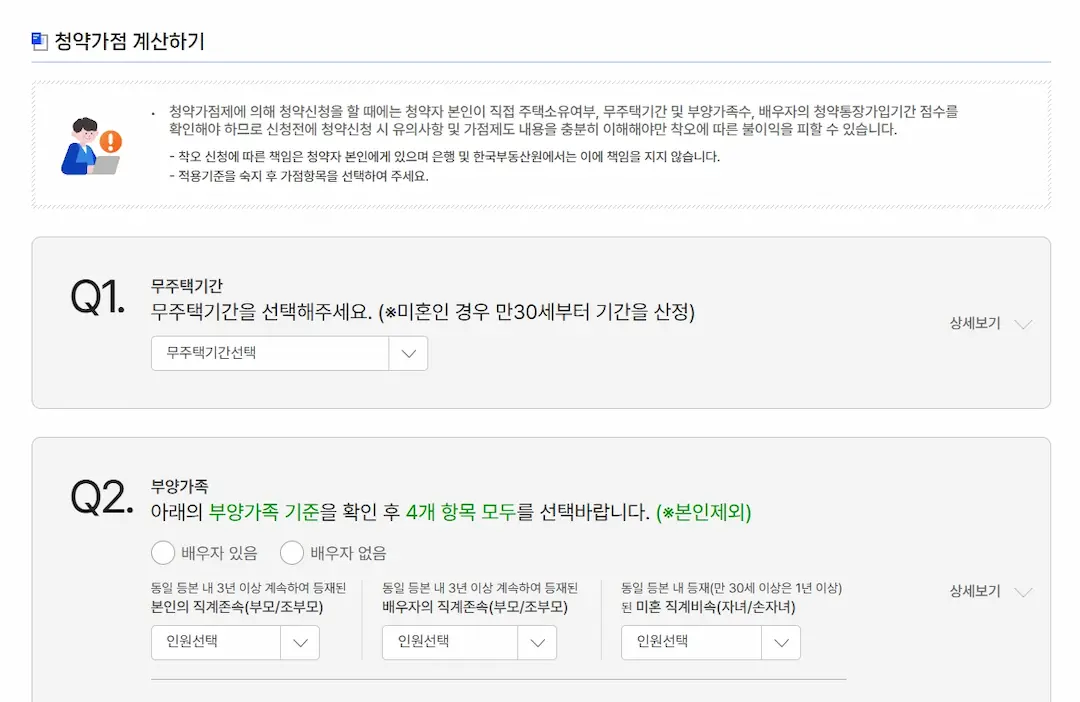Click the arrow of 배우자의 직계존속 인원선택
The image size is (1080, 702).
(537, 643)
